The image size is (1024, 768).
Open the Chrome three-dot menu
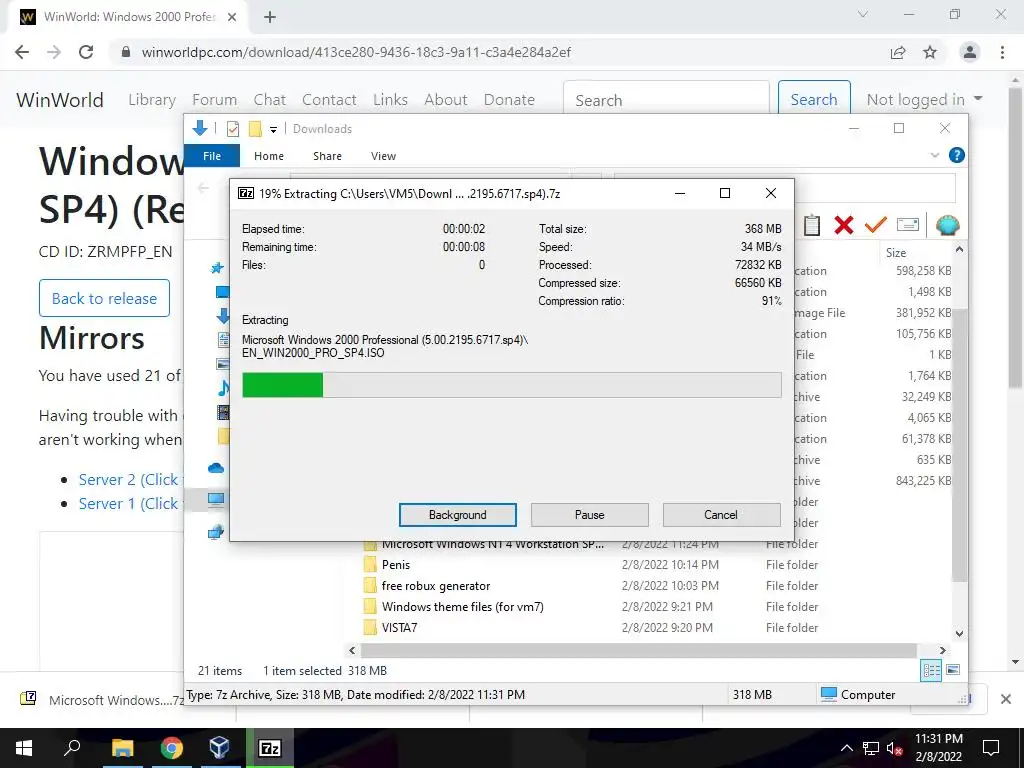point(1002,52)
